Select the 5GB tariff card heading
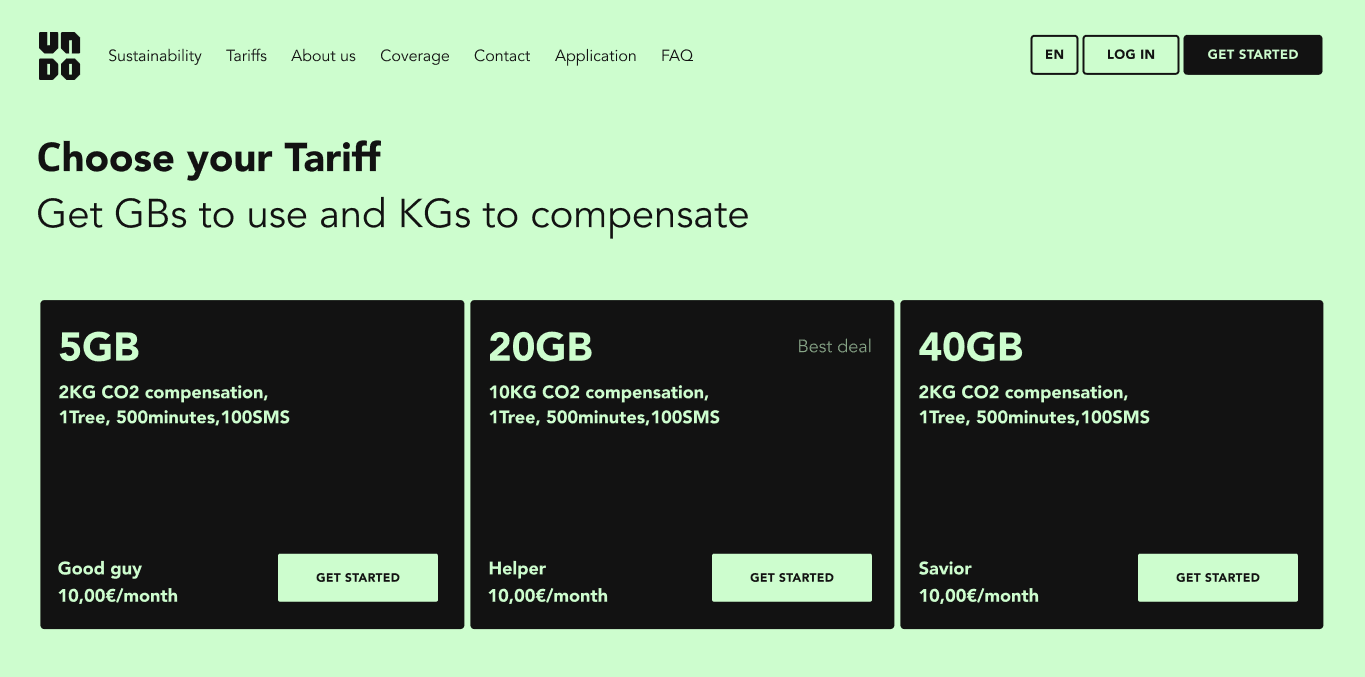 (99, 347)
